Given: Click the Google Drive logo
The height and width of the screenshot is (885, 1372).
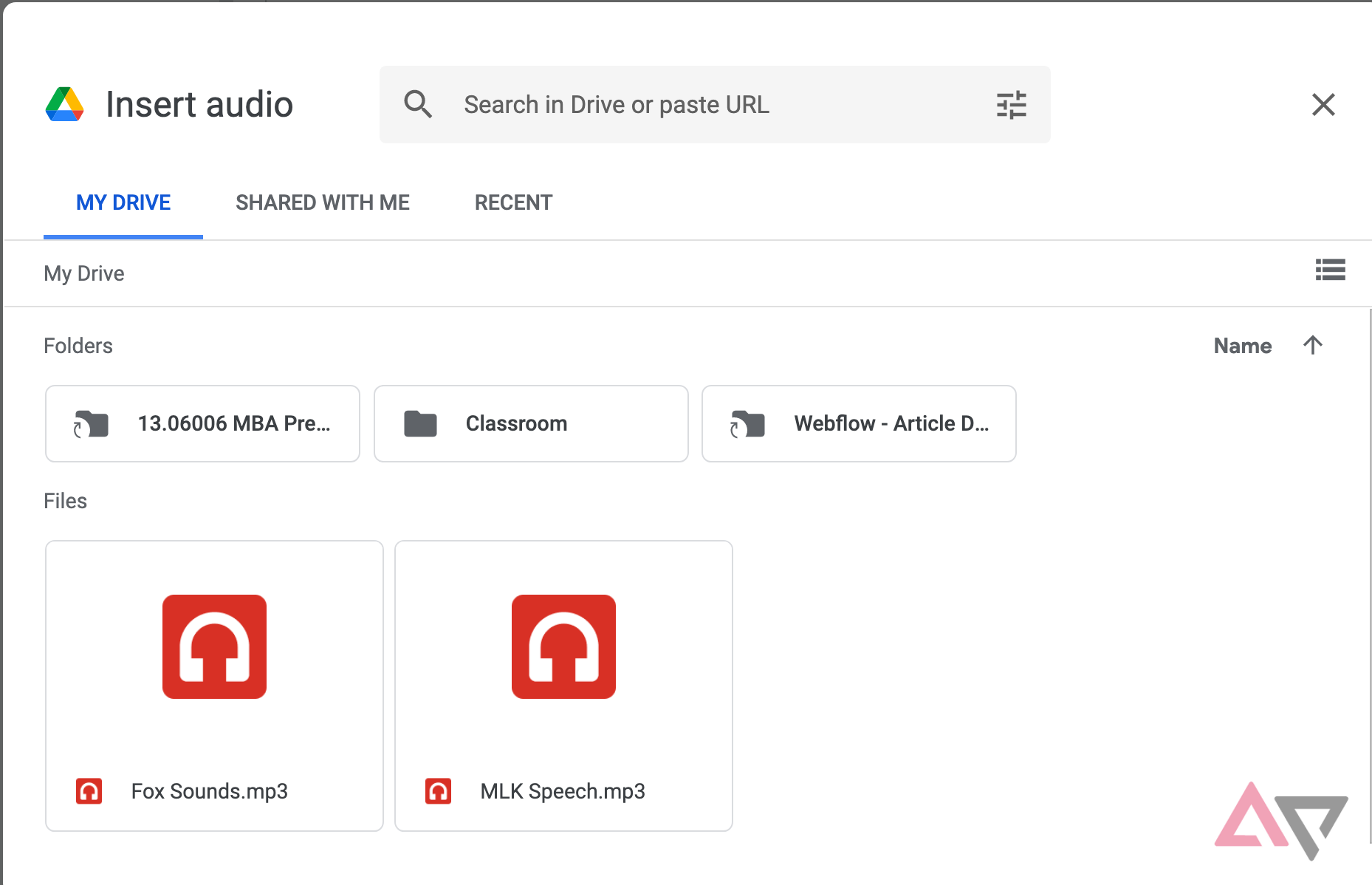Looking at the screenshot, I should [65, 105].
